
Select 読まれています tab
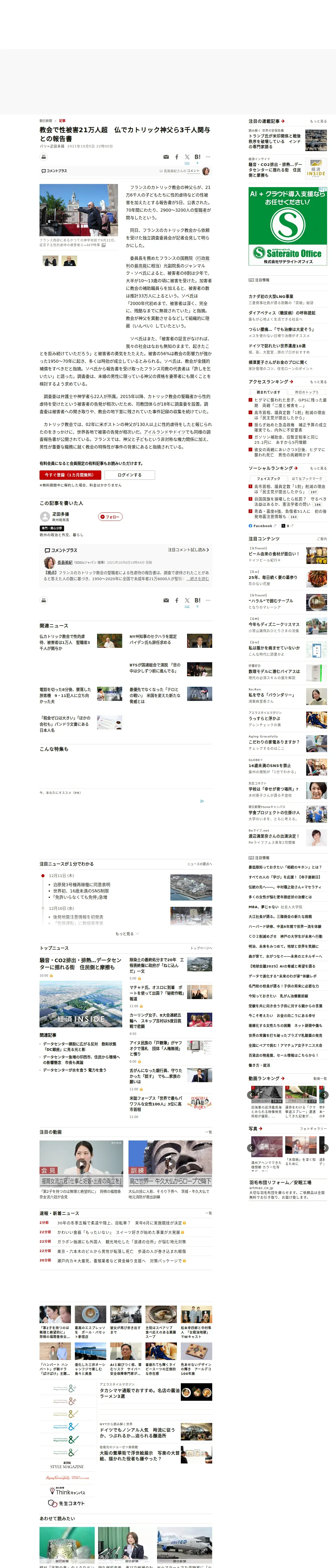268,392
